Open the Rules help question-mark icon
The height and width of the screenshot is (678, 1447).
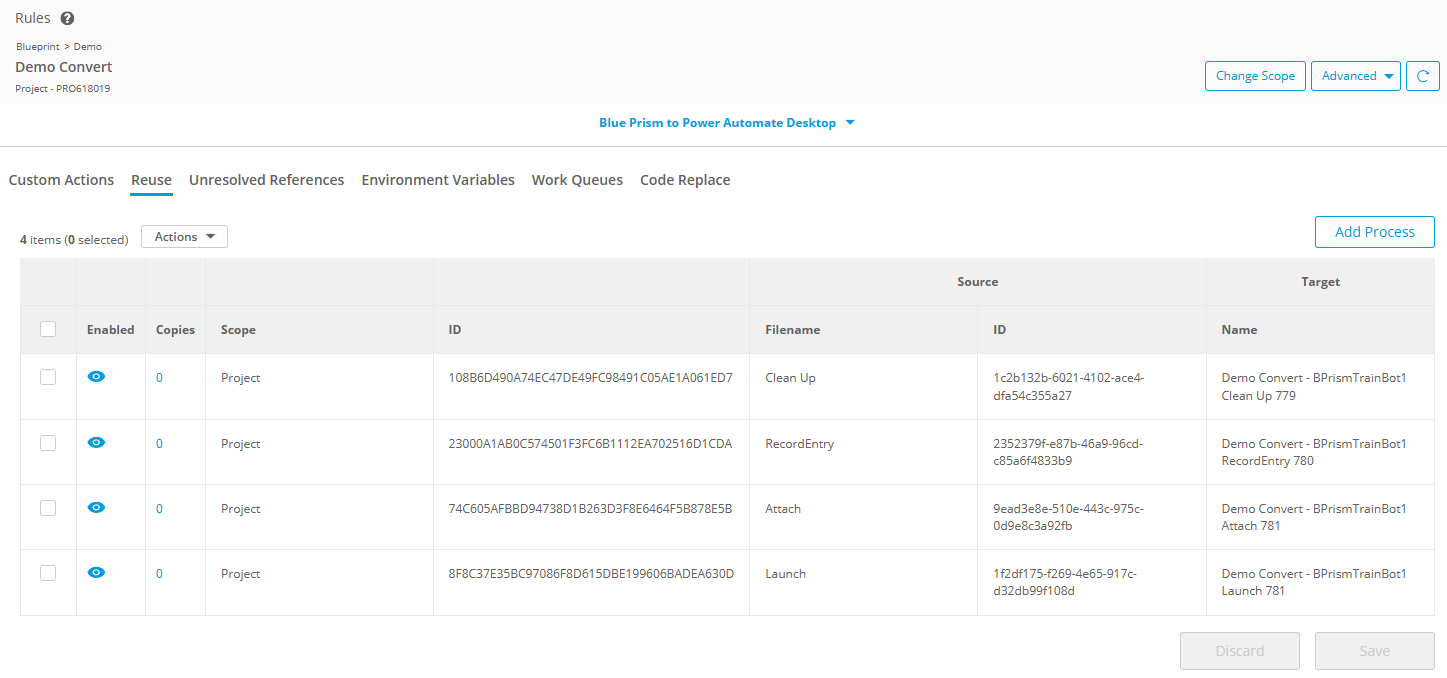click(x=67, y=19)
